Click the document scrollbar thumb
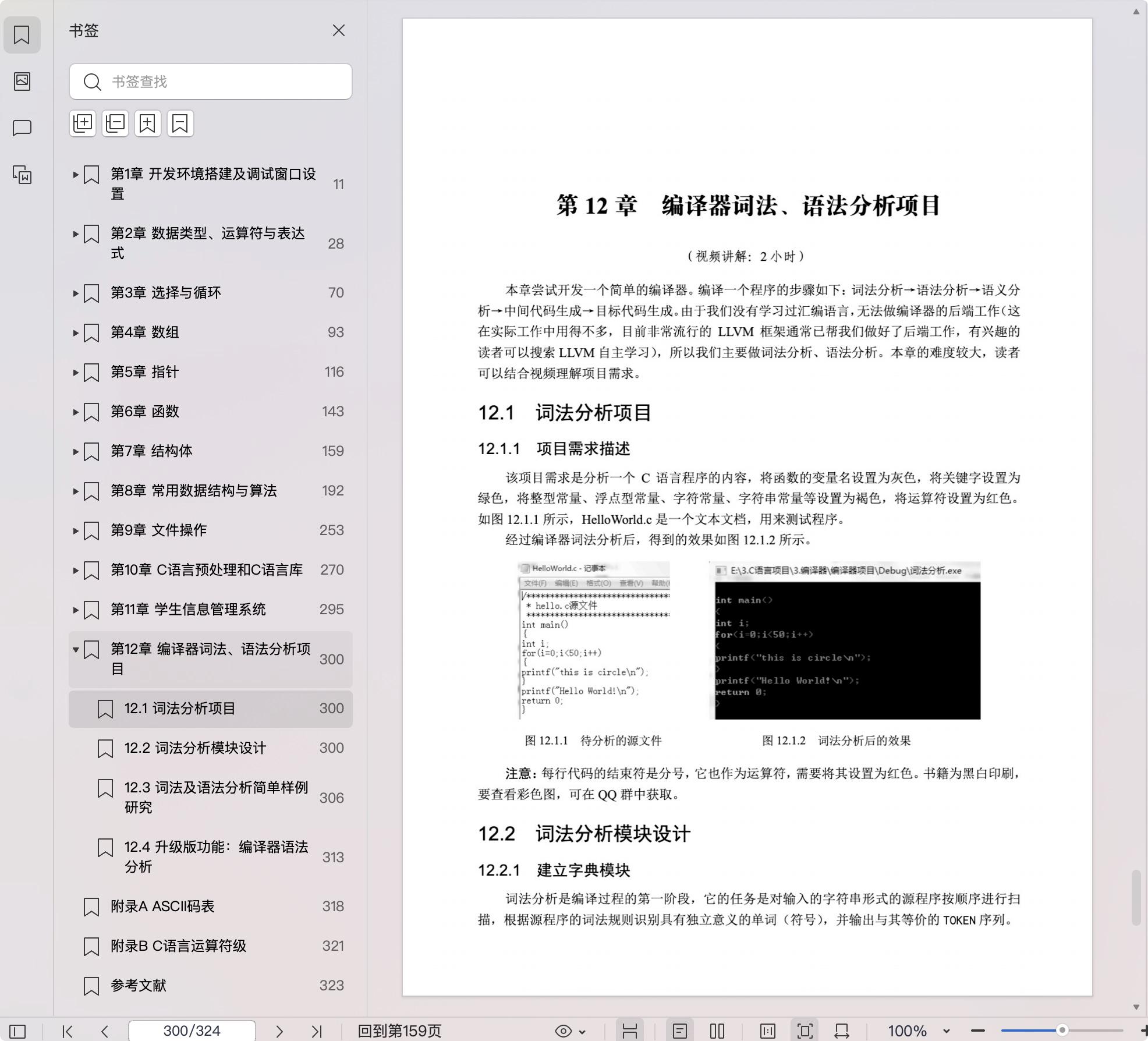This screenshot has height=1041, width=1148. pos(1136,897)
